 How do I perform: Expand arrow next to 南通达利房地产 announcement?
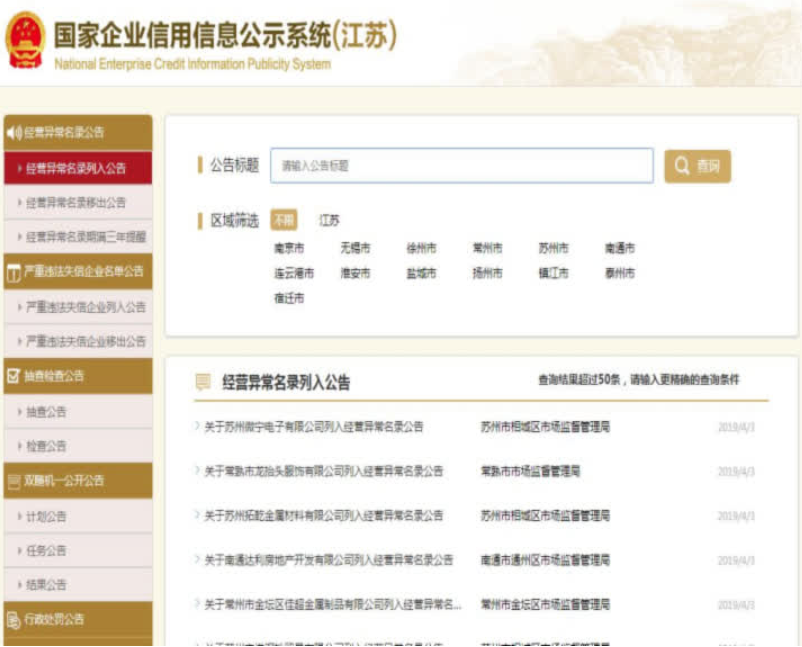197,559
